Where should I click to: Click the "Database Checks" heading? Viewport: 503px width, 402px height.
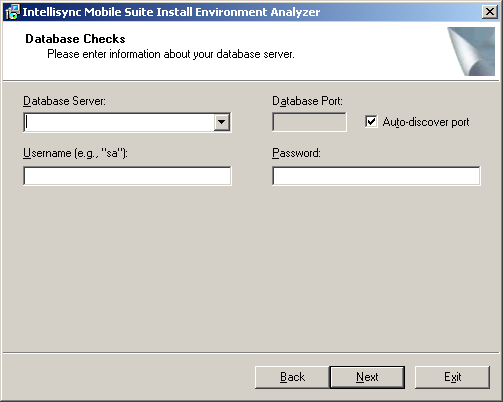(x=75, y=39)
